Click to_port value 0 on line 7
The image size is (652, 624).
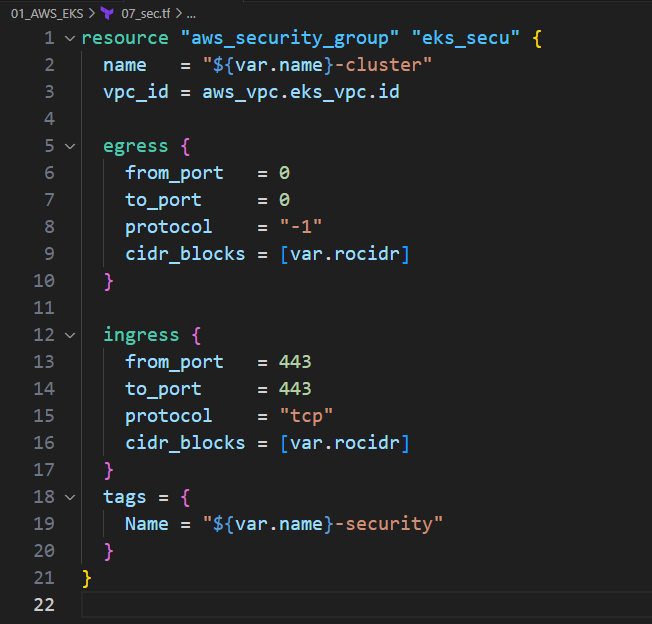pos(284,200)
